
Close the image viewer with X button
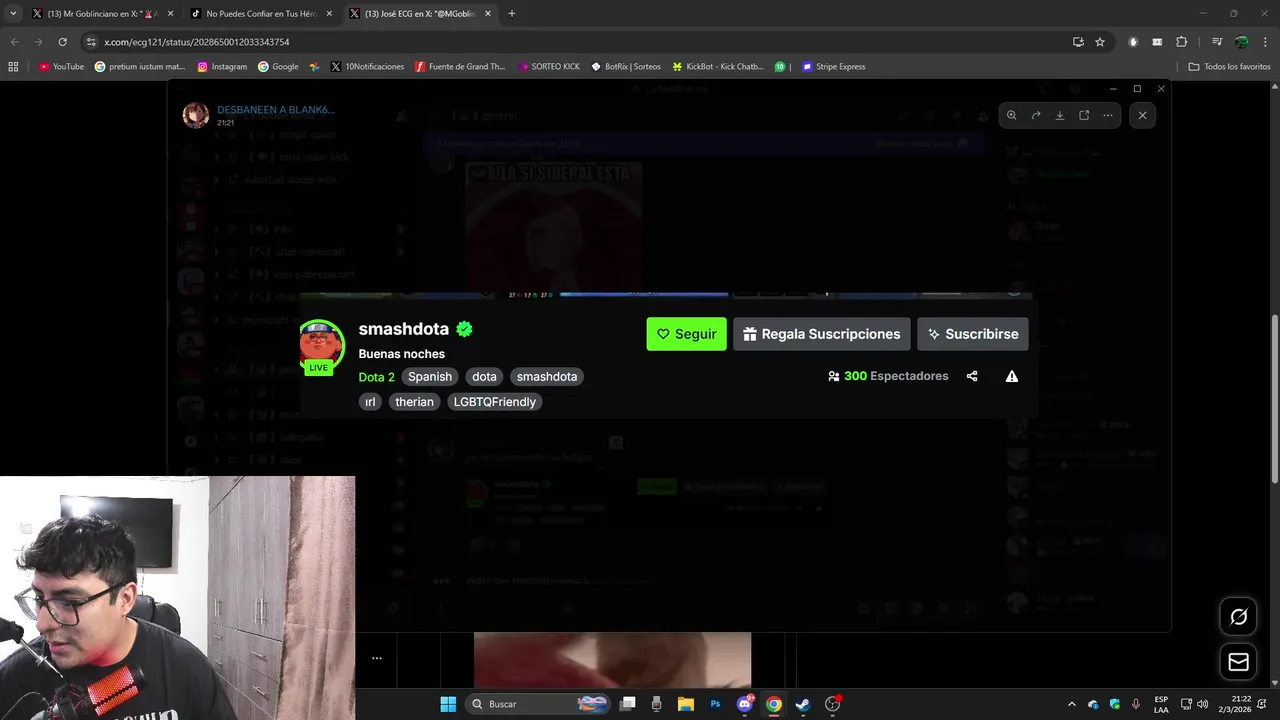click(1142, 115)
